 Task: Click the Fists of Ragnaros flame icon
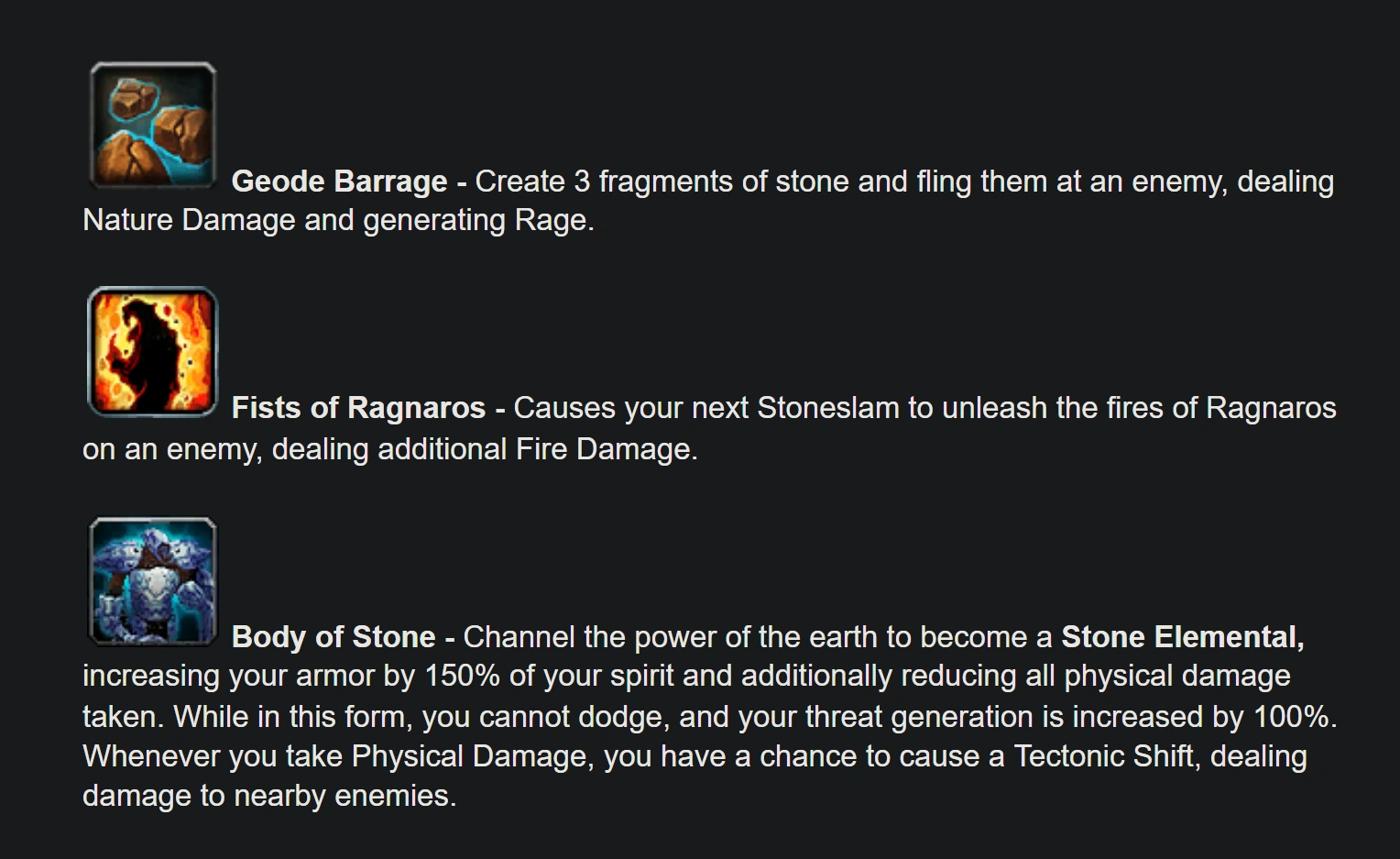153,352
